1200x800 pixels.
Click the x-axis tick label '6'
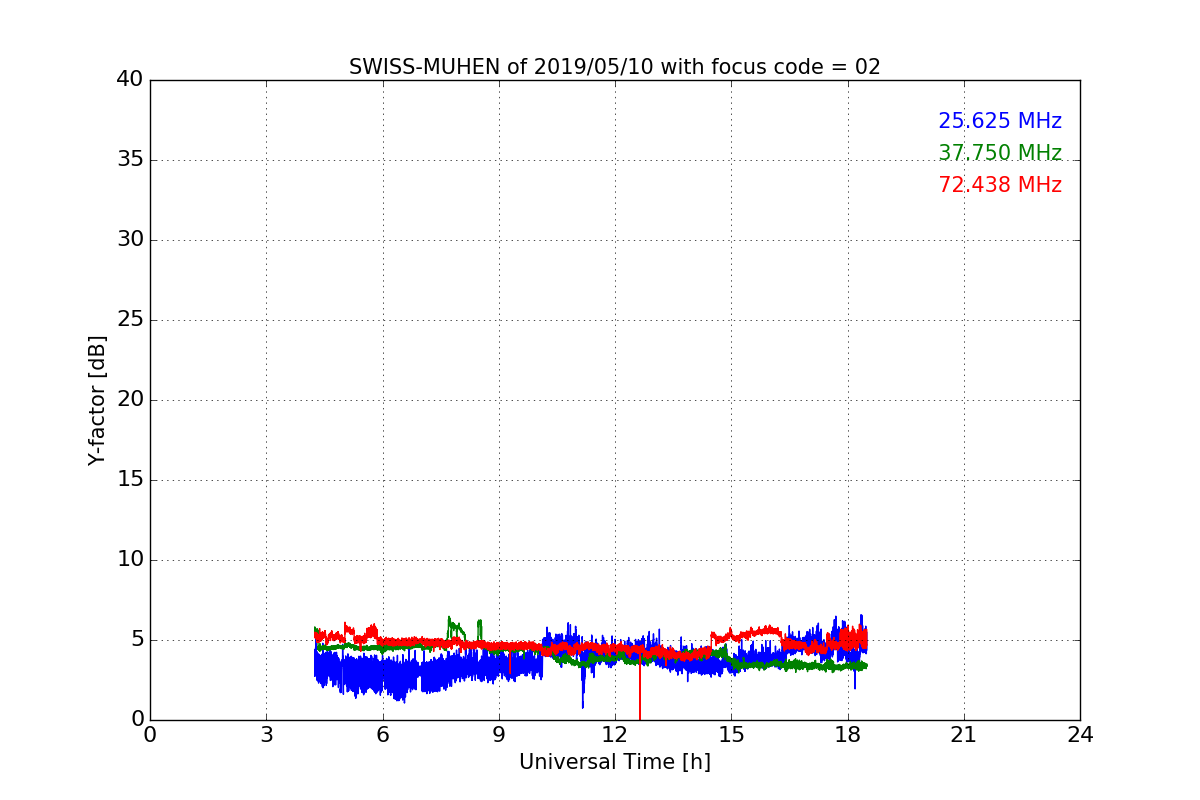point(383,735)
